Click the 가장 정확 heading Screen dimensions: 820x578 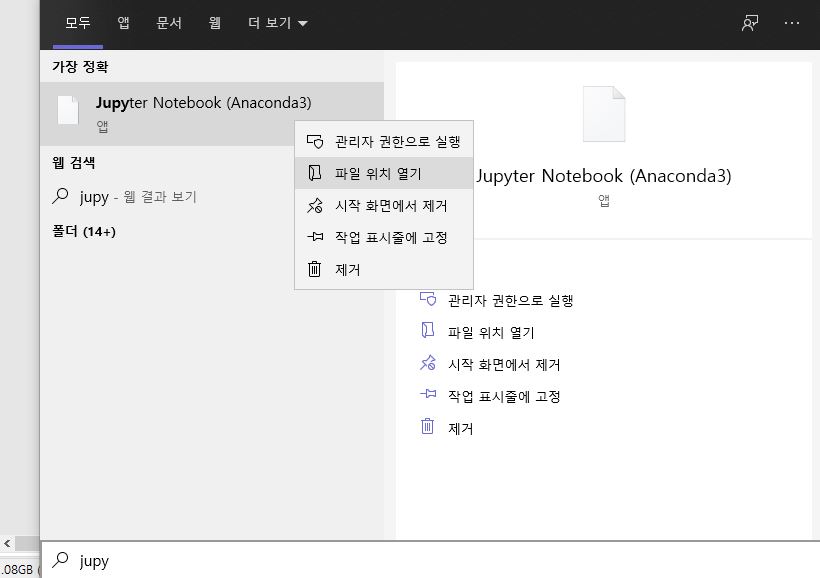[x=80, y=66]
